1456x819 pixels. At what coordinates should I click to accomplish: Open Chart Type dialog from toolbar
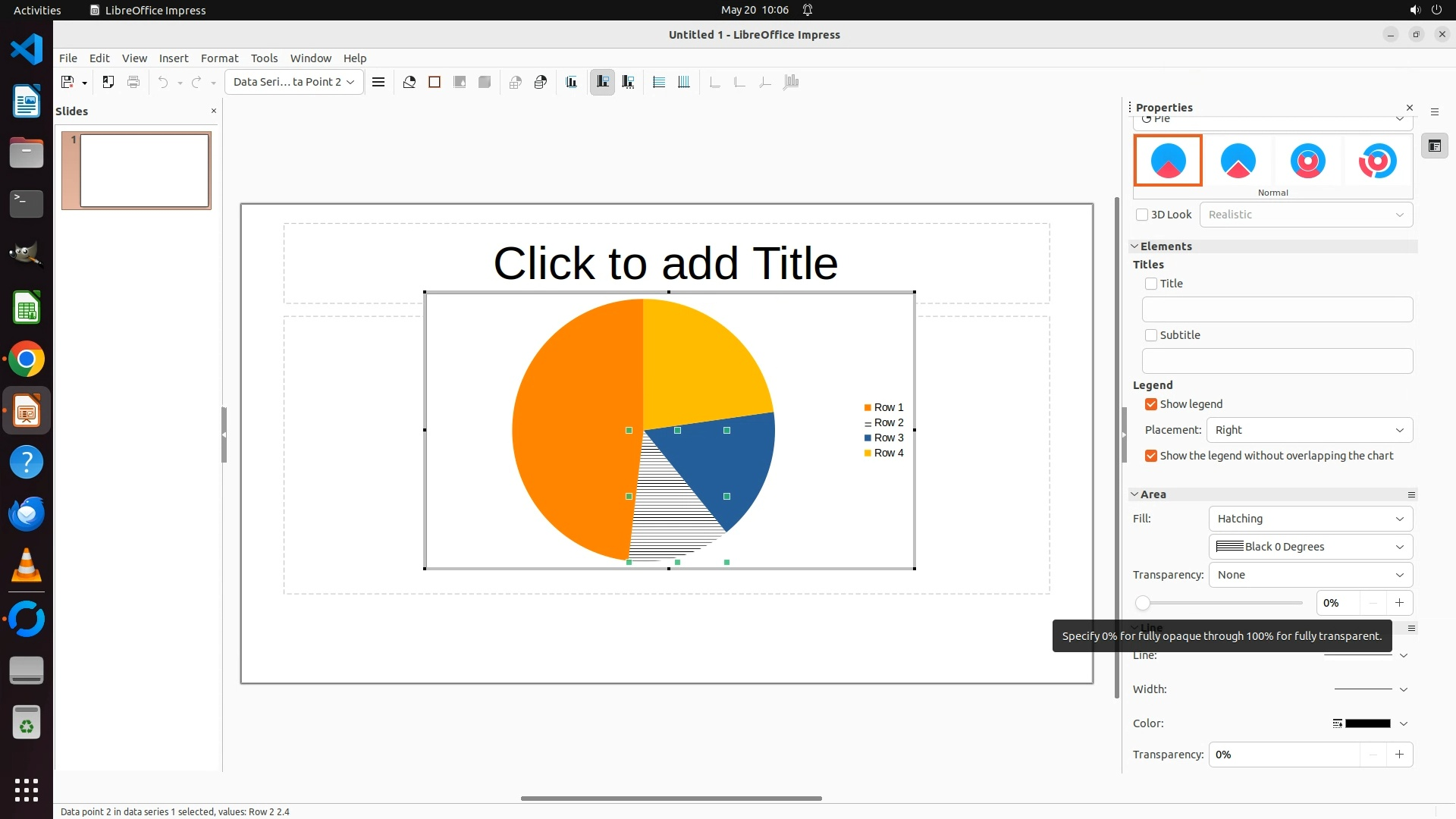pyautogui.click(x=409, y=82)
